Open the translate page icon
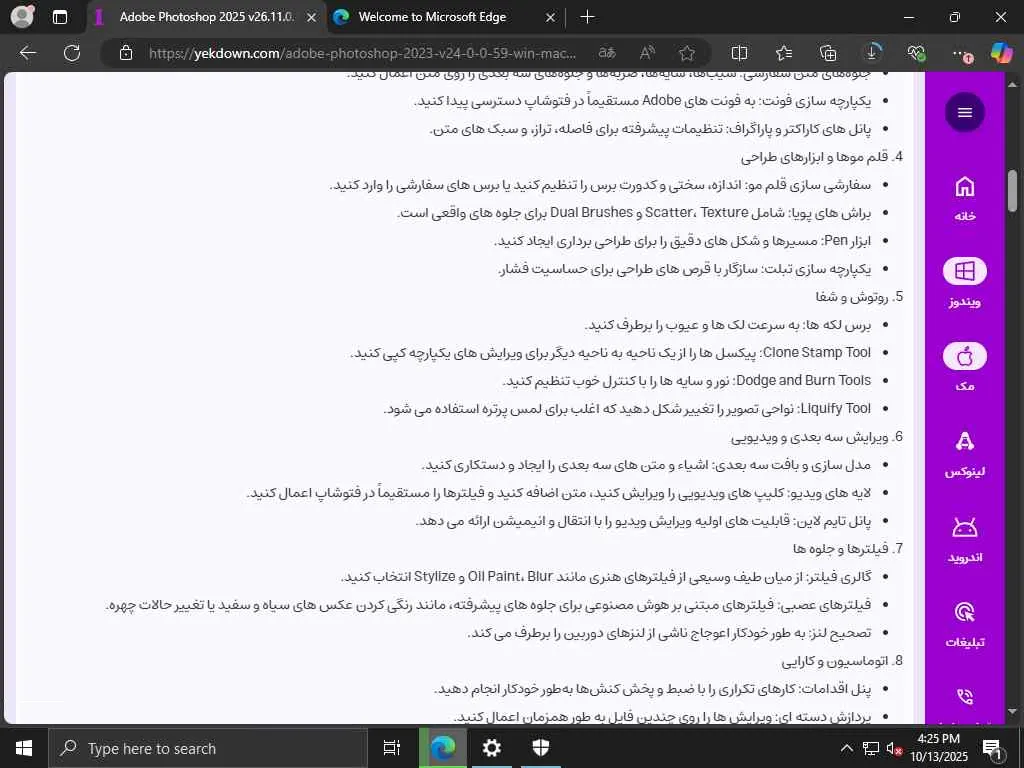Viewport: 1024px width, 768px height. 607,53
